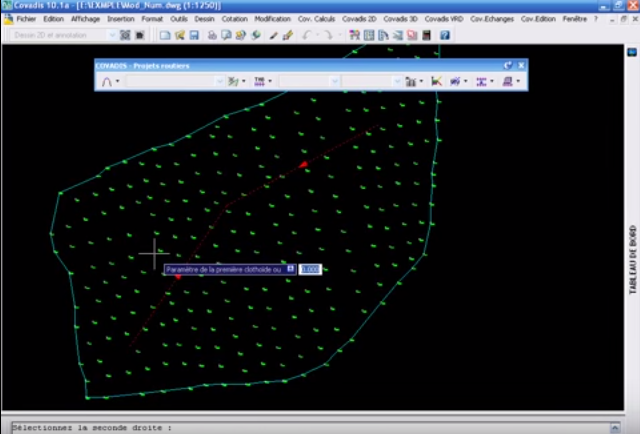Click the green profile lines icon in Projets routiers
The width and height of the screenshot is (640, 434).
233,82
